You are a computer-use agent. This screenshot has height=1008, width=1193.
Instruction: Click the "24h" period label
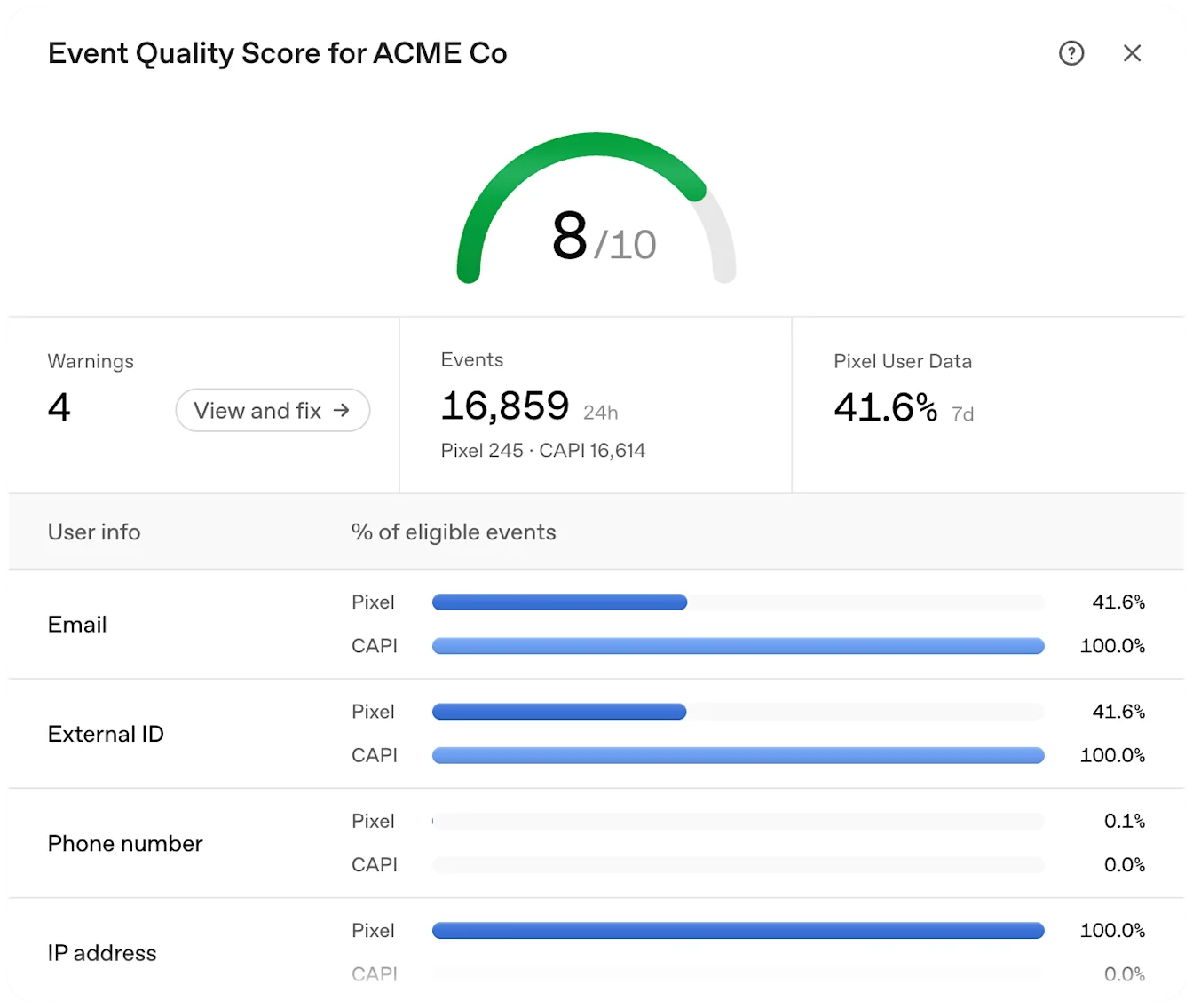point(601,413)
